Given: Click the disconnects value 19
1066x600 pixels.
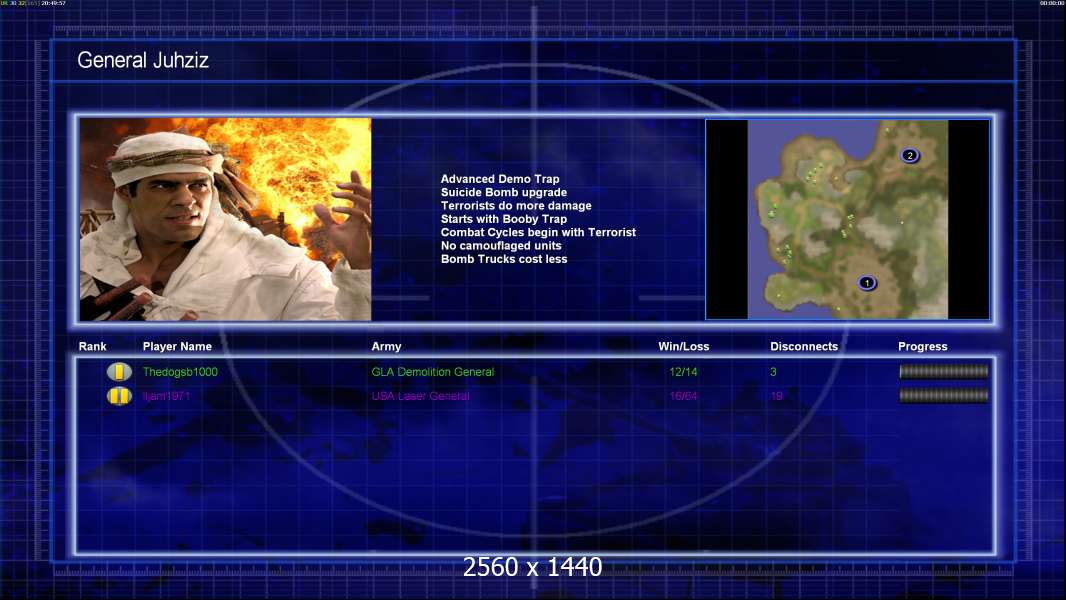Looking at the screenshot, I should point(776,396).
